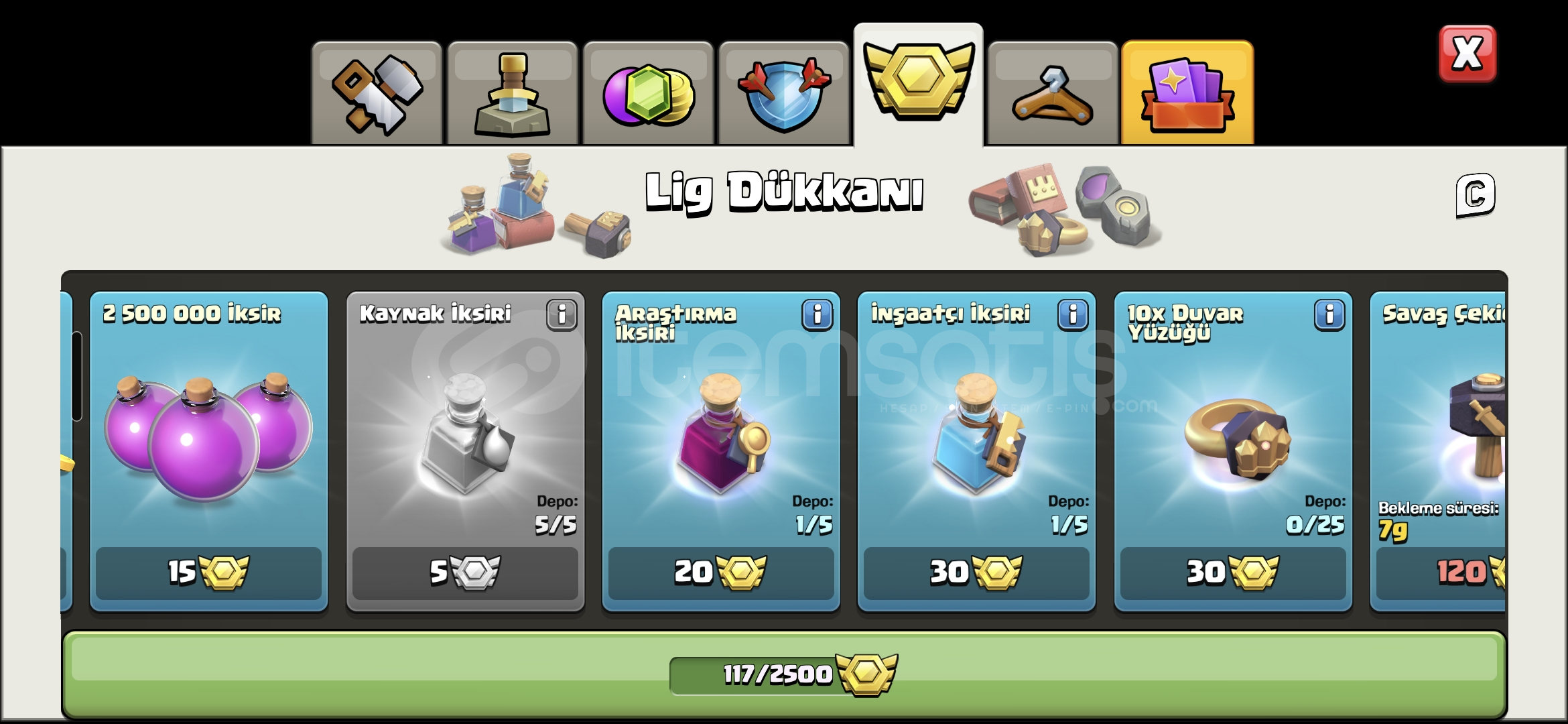Purchase İnşaatçı İksiri for 30 medals
The image size is (1568, 724).
976,573
